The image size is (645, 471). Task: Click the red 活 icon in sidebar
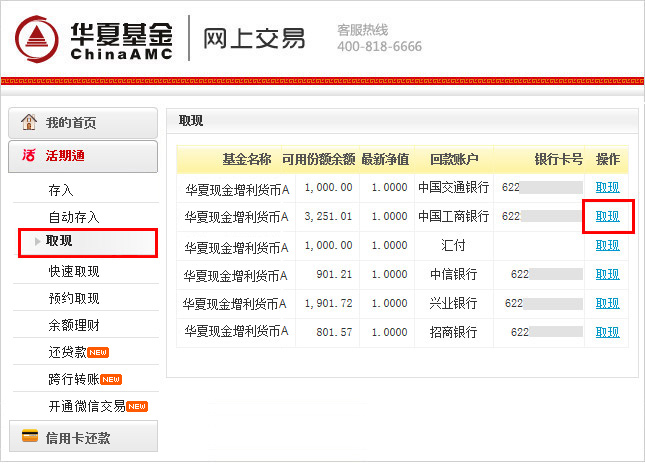28,155
